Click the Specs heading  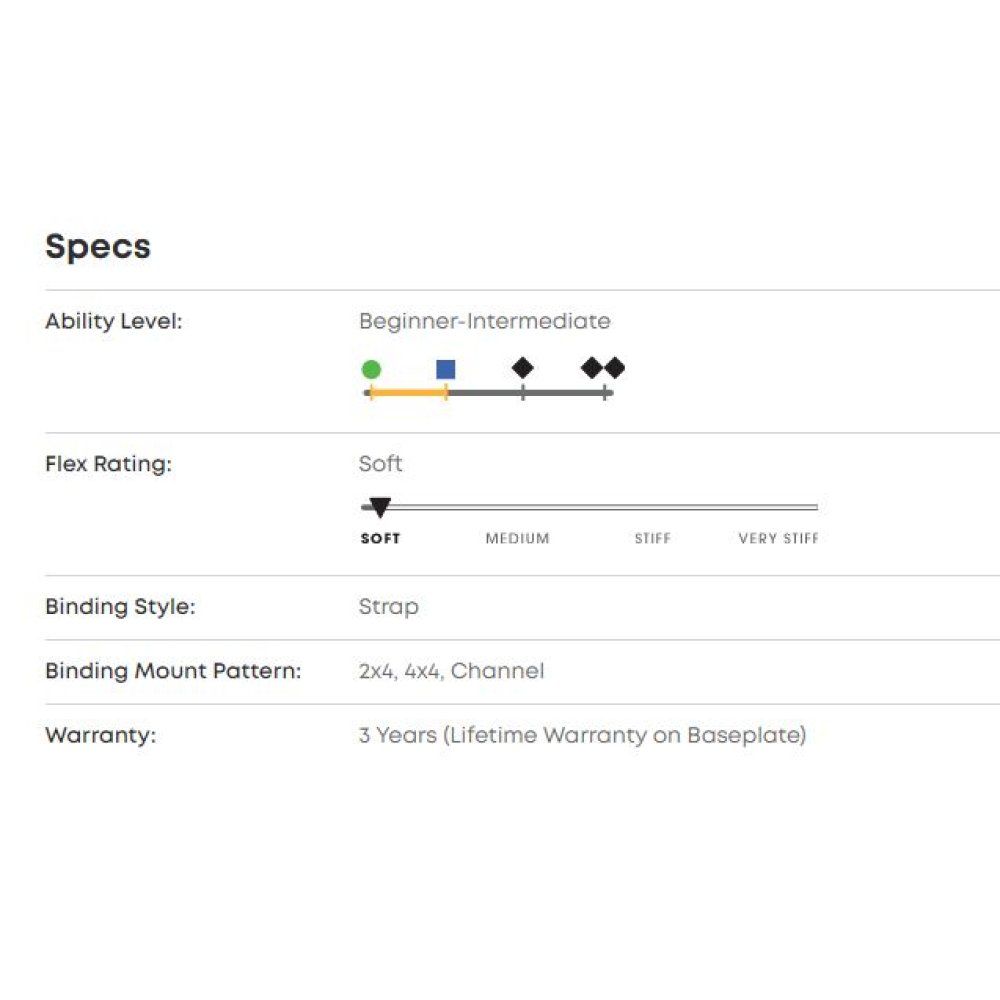[98, 246]
